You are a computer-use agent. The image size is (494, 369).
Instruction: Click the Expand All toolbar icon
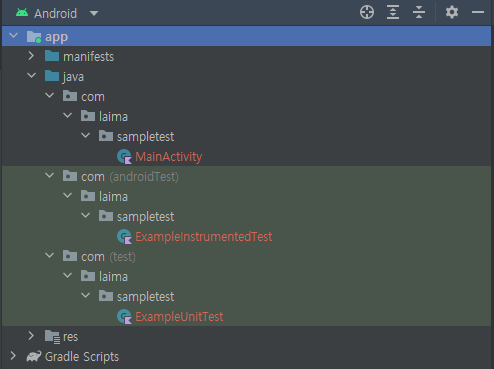point(393,13)
